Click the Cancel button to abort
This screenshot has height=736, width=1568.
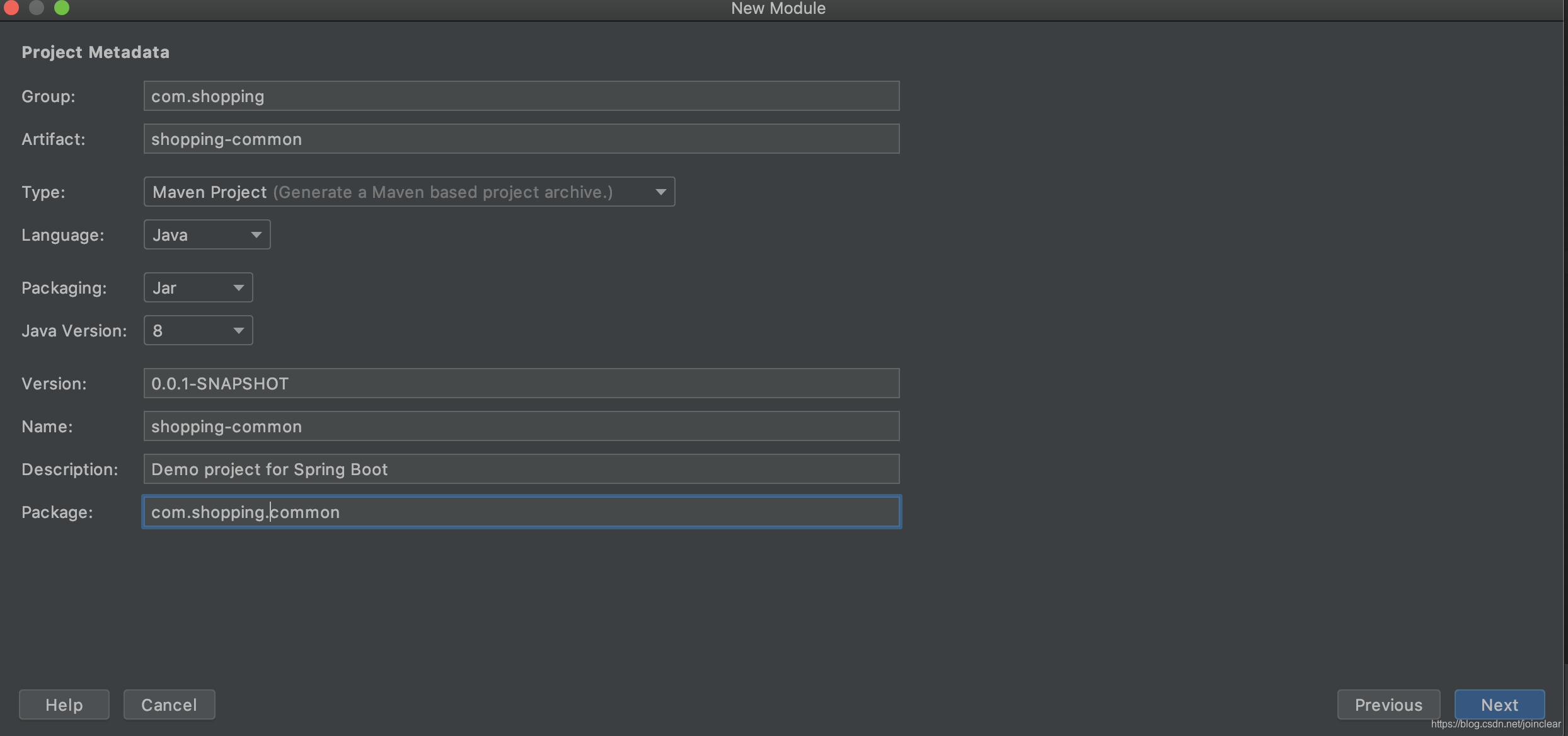[x=168, y=704]
